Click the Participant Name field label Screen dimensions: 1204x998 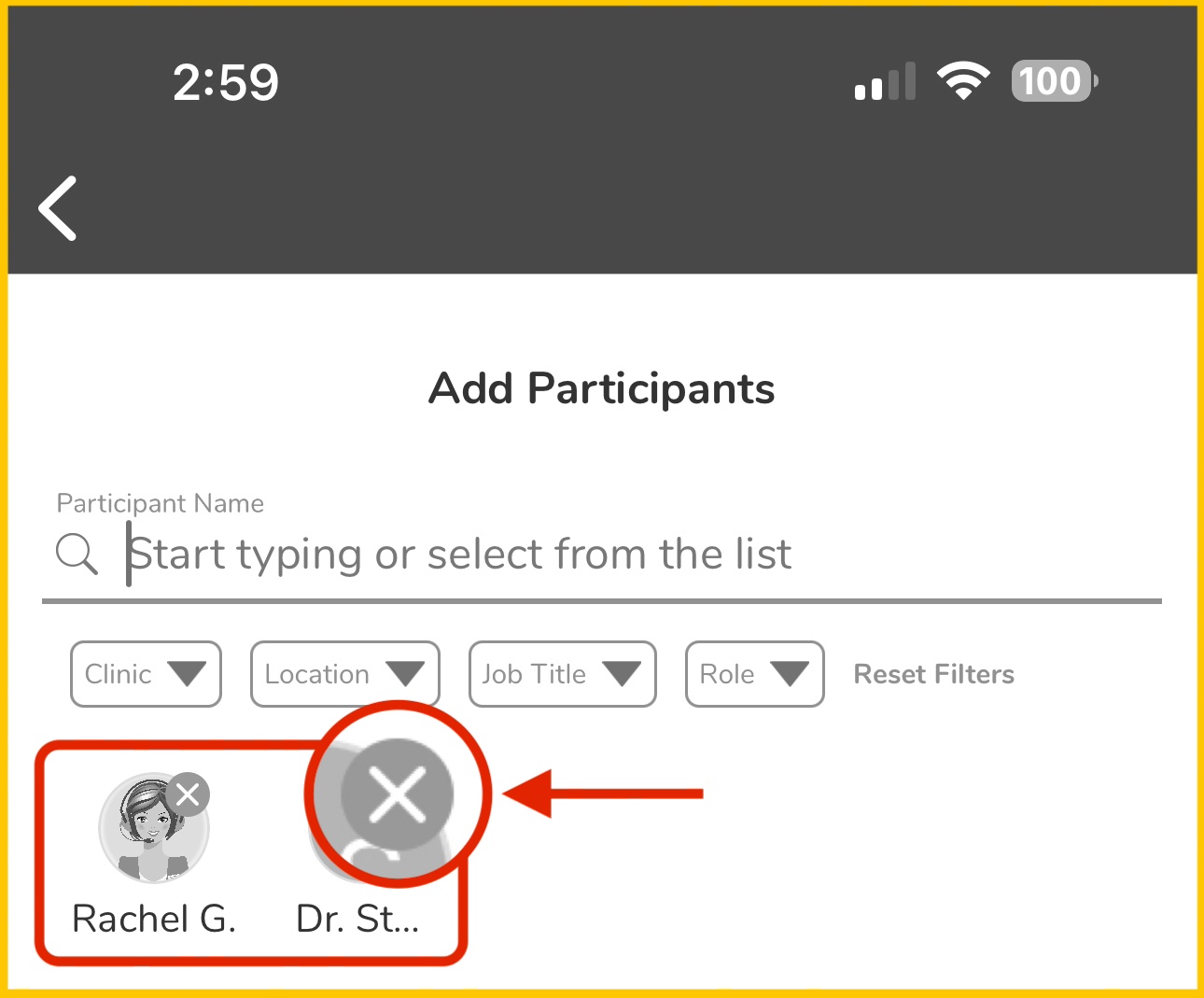(161, 503)
